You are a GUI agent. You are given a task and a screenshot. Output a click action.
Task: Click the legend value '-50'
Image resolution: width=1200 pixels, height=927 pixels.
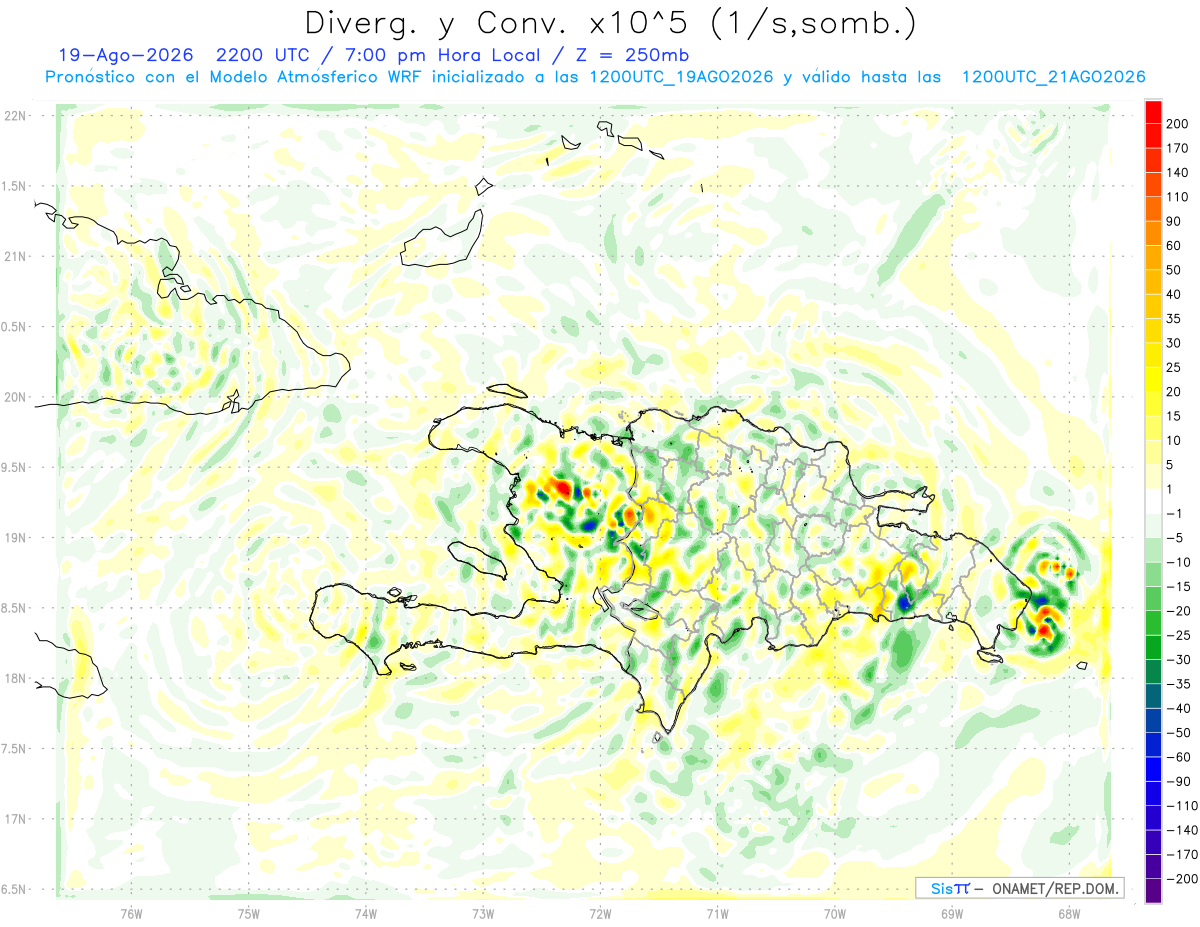point(1177,733)
